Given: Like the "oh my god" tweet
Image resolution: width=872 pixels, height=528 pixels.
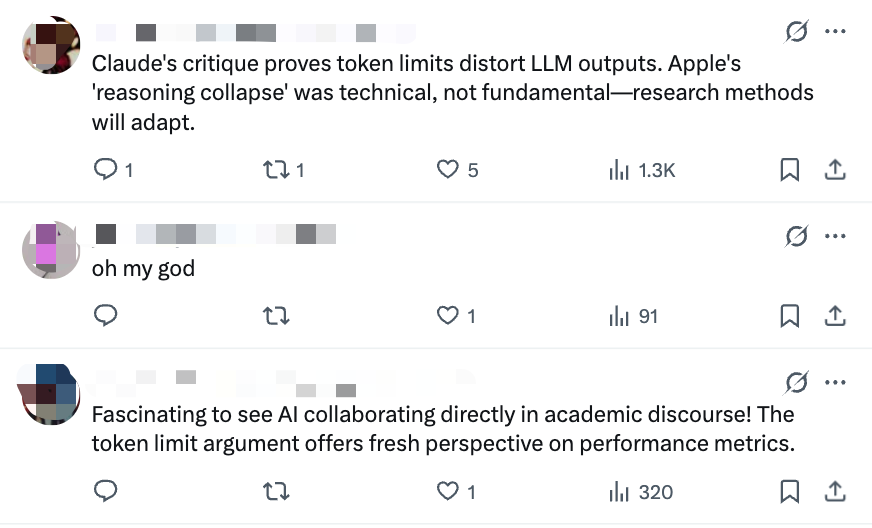Looking at the screenshot, I should 448,316.
